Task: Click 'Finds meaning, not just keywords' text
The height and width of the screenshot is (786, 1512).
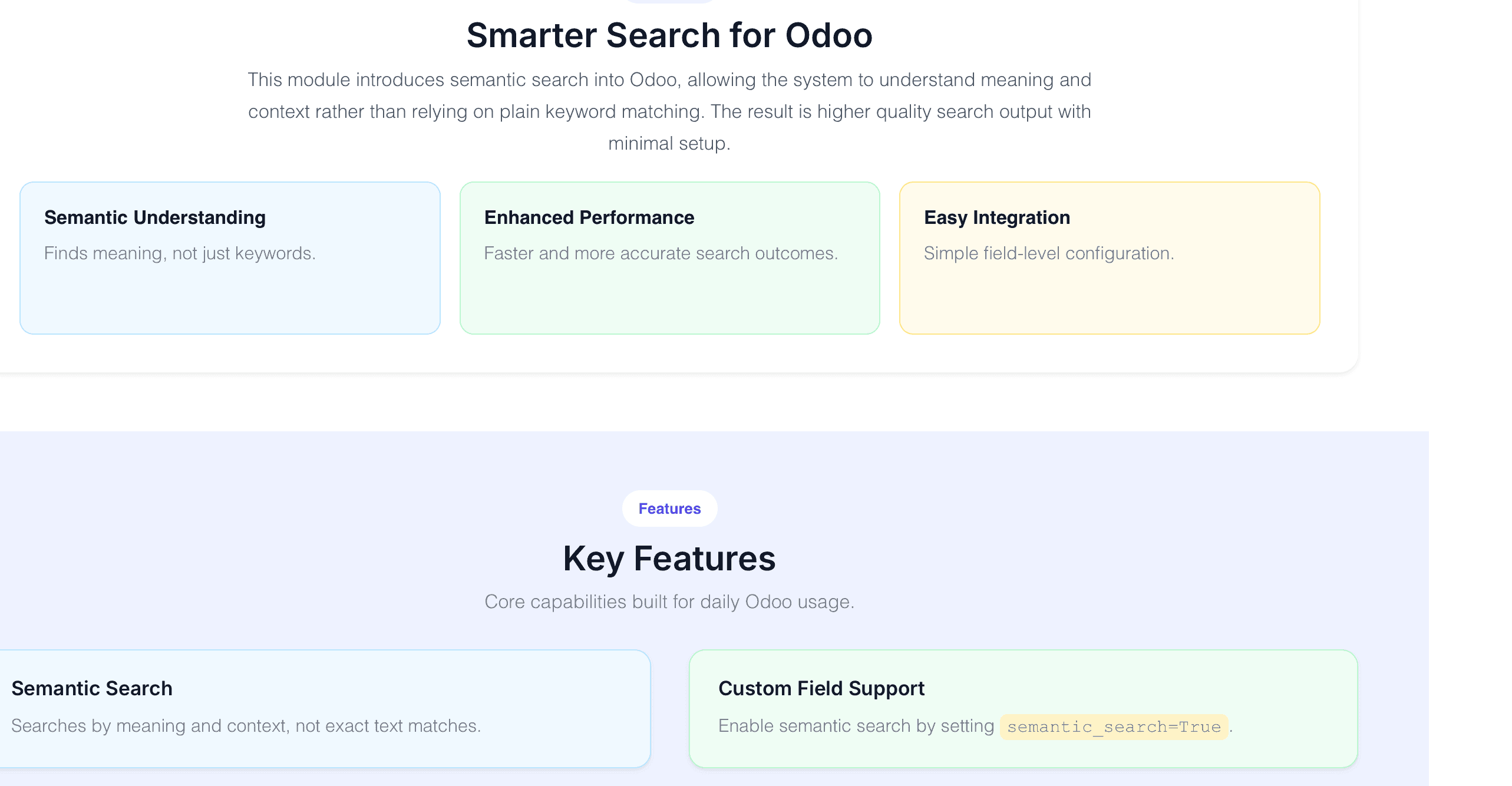Action: tap(180, 253)
